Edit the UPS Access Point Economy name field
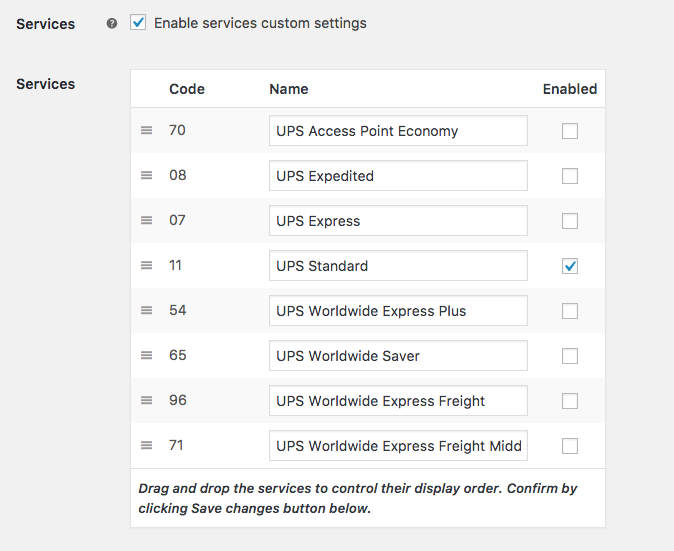This screenshot has height=551, width=674. [398, 131]
